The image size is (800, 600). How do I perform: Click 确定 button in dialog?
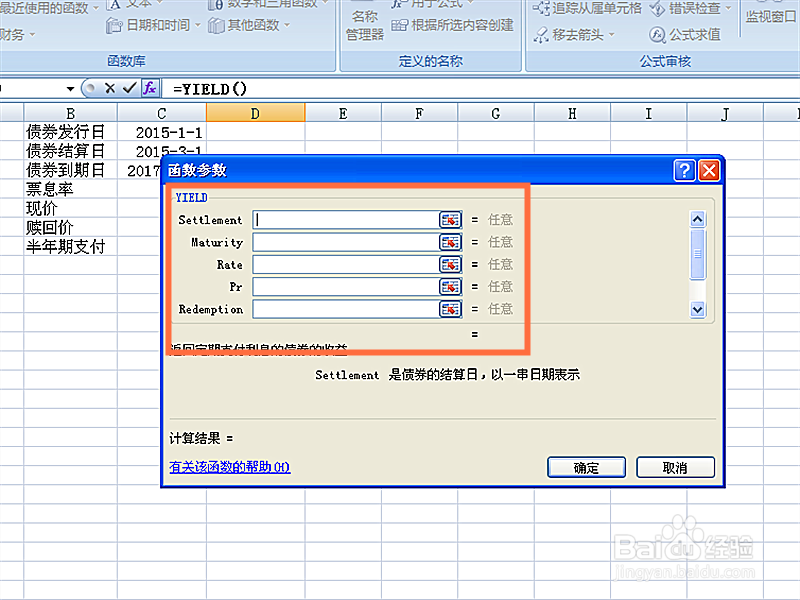click(586, 467)
